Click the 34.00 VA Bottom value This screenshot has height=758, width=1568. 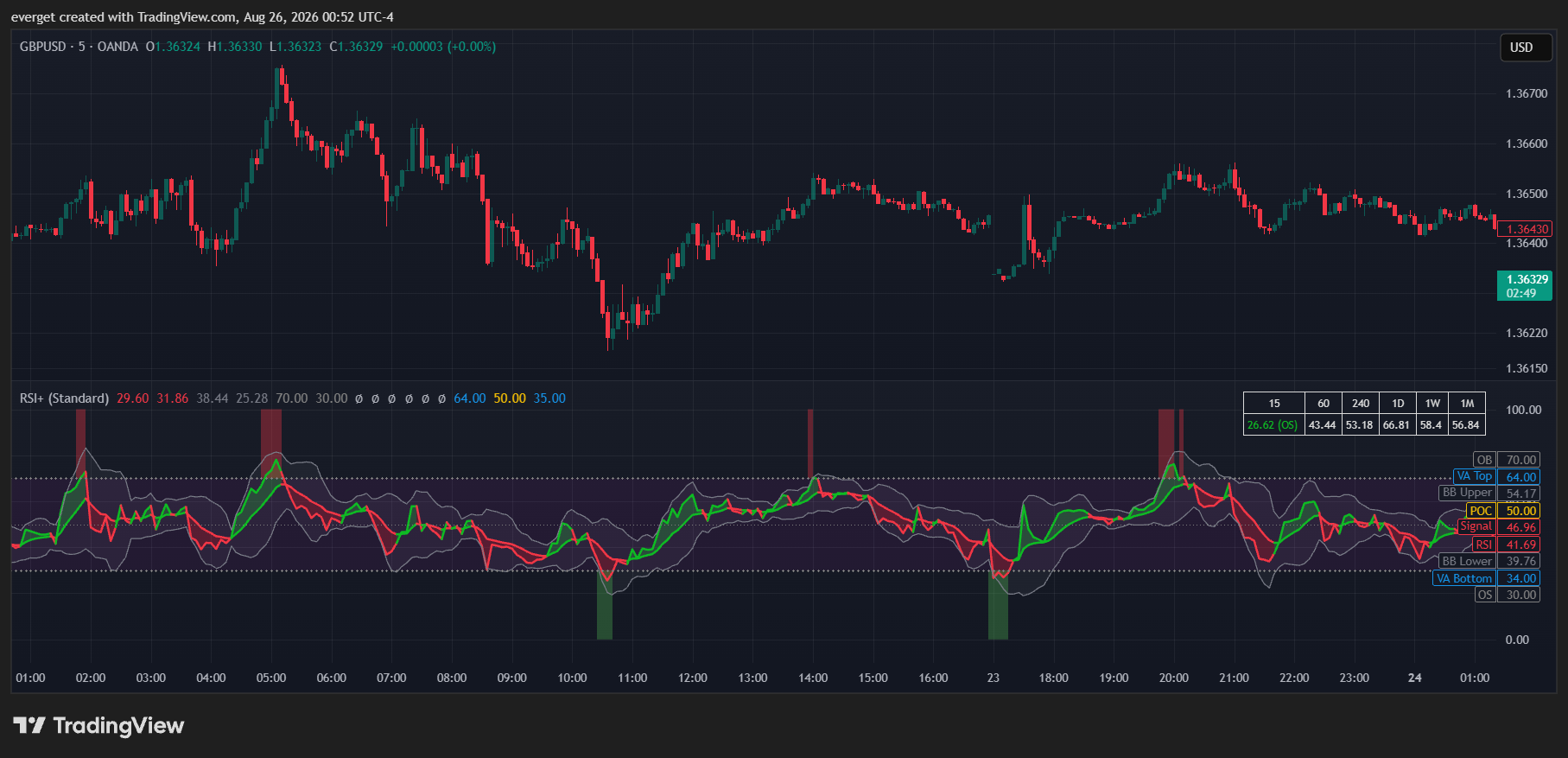pyautogui.click(x=1520, y=578)
